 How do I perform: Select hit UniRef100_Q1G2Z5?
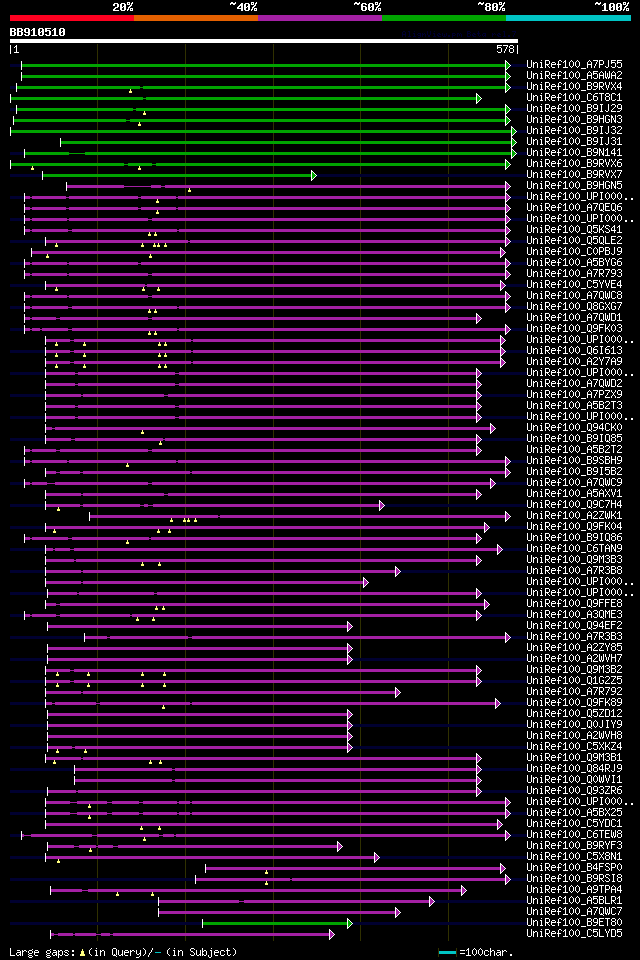(x=574, y=681)
